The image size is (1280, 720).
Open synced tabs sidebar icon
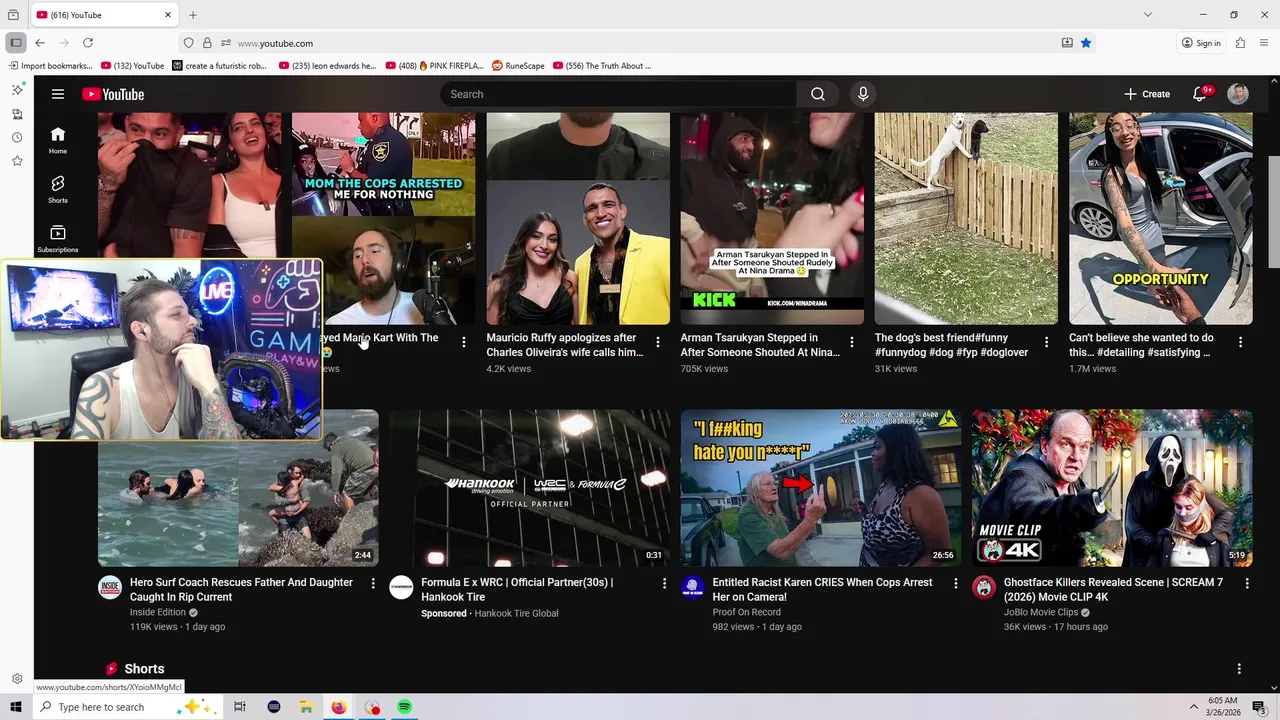pos(17,113)
